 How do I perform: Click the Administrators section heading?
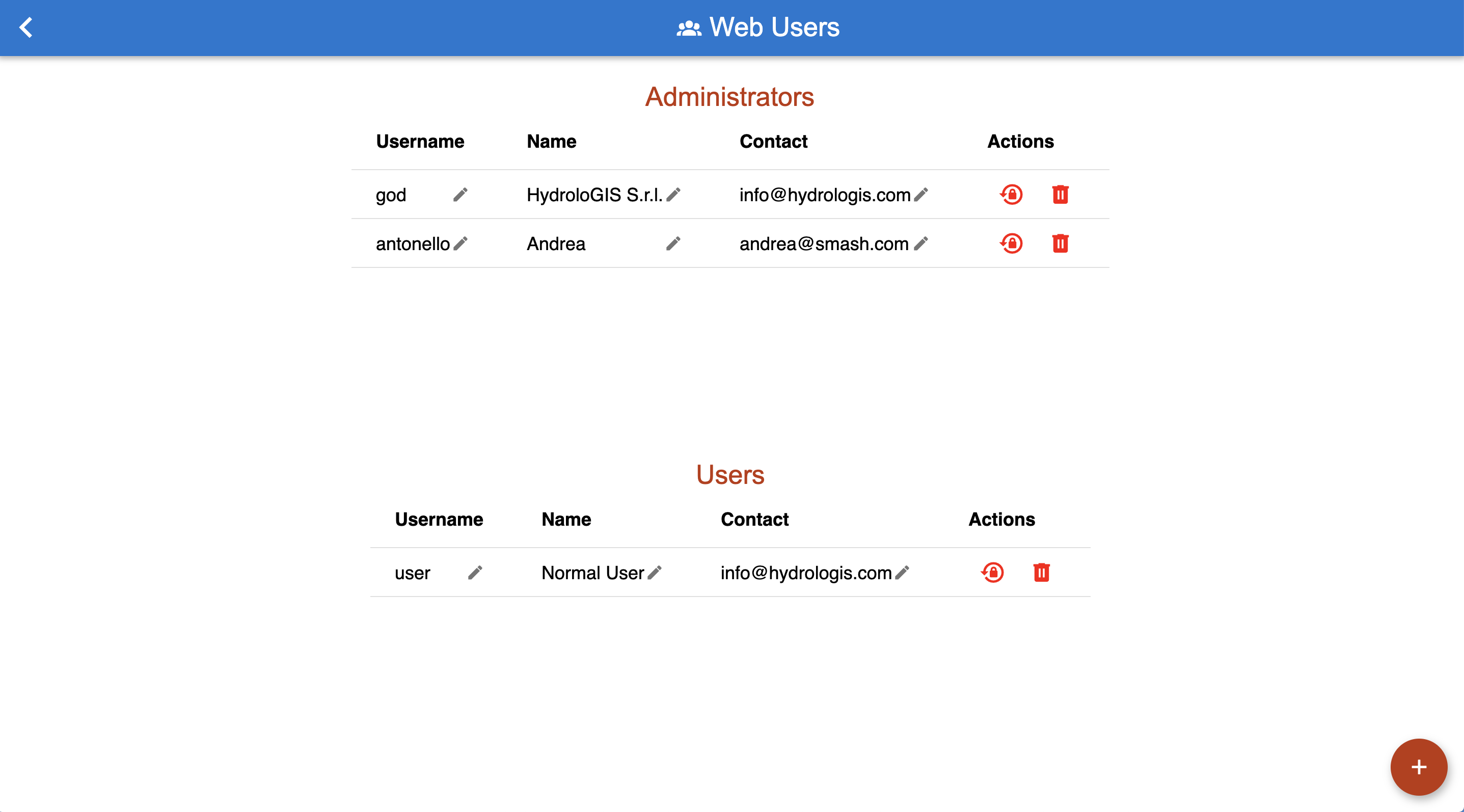[730, 97]
